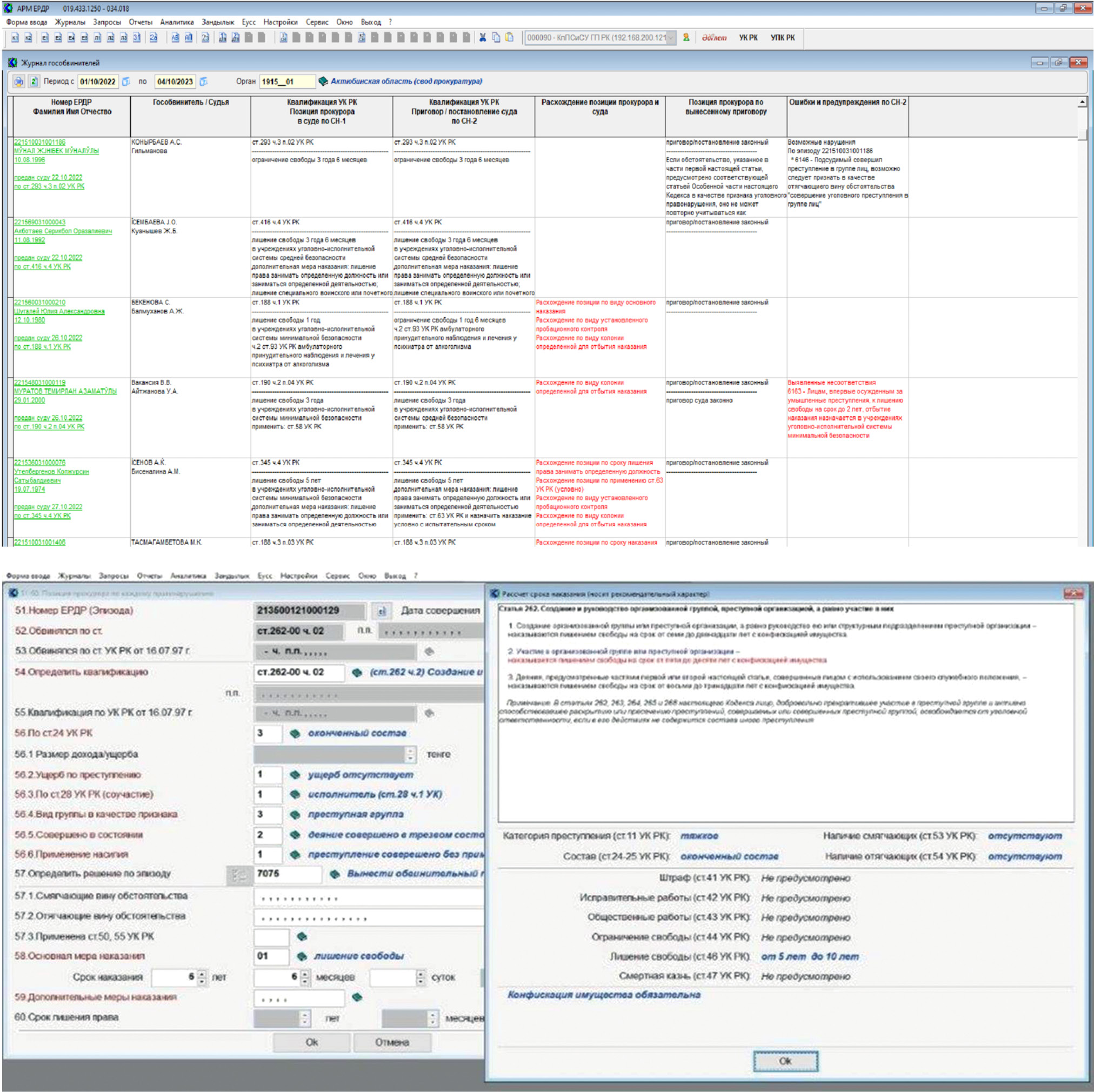Open the 000090 - КпПСиСУ ГП РК server dropdown
Screen dimensions: 1094x1092
point(670,38)
